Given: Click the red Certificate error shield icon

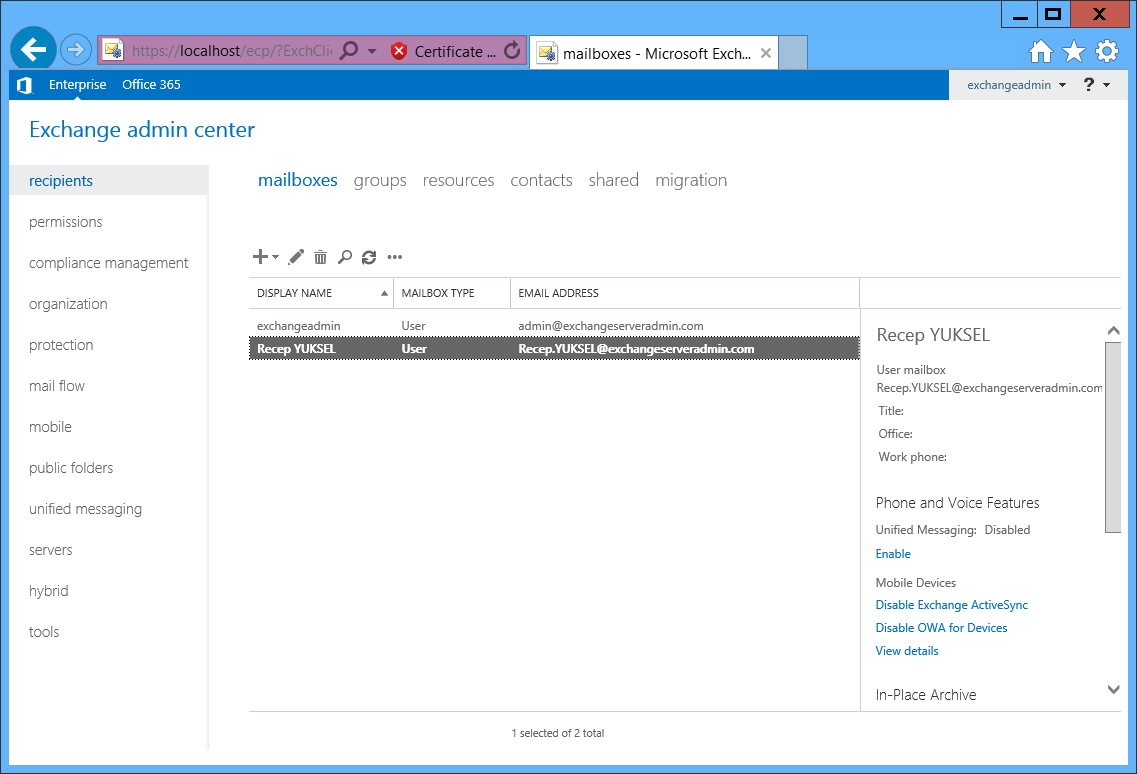Looking at the screenshot, I should tap(399, 52).
